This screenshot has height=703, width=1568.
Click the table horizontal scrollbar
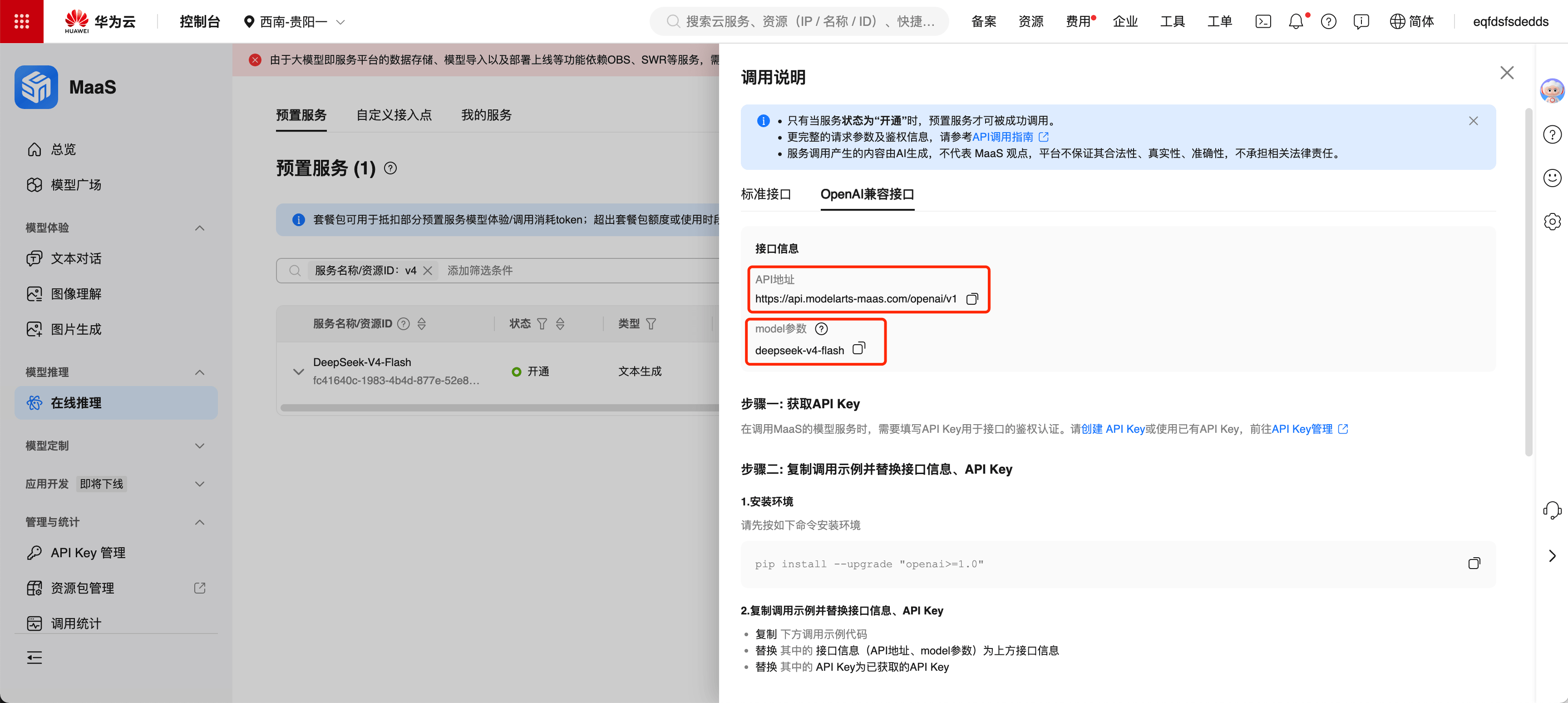click(500, 408)
